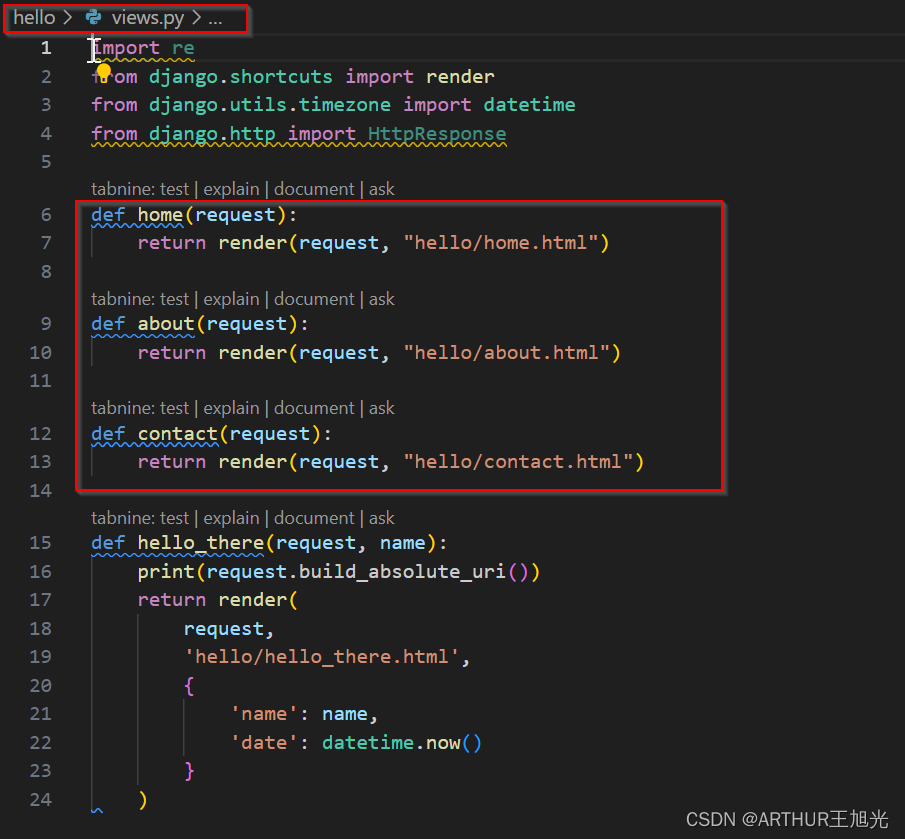Open the quick fix lightbulb on line 2
Screen dimensions: 905x839
(103, 70)
